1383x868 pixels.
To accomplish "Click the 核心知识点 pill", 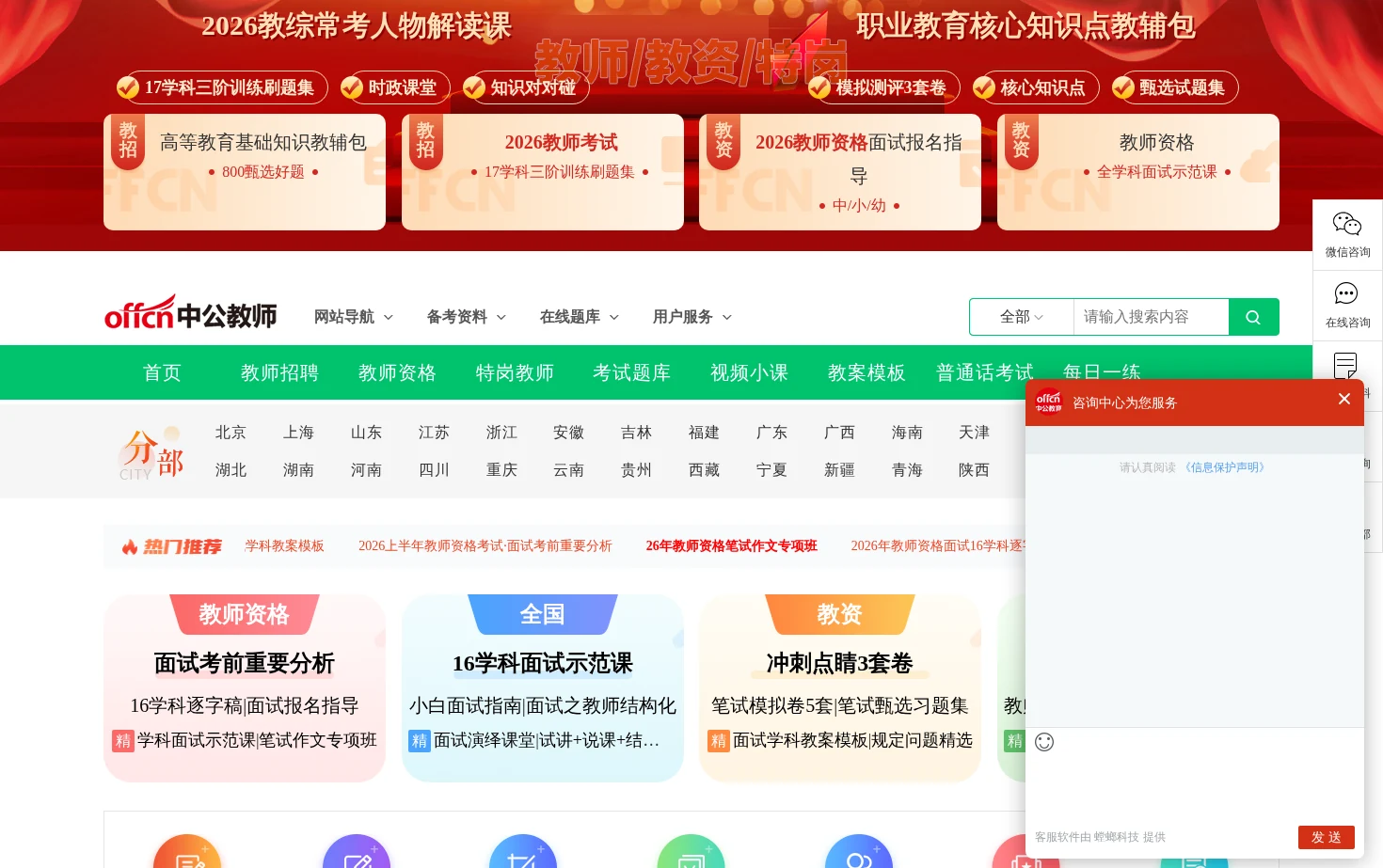I will [1035, 87].
